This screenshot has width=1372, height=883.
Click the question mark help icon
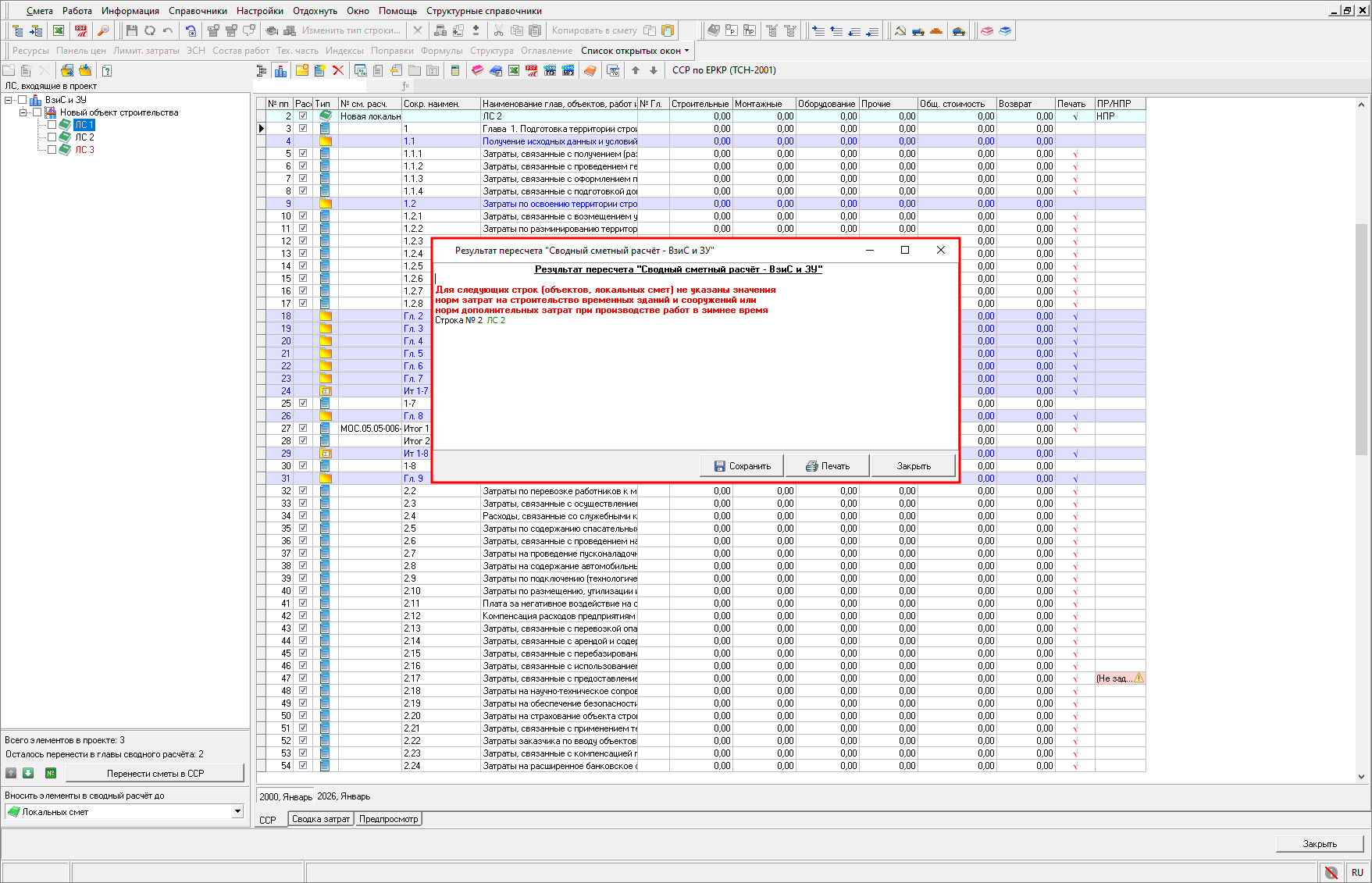107,70
